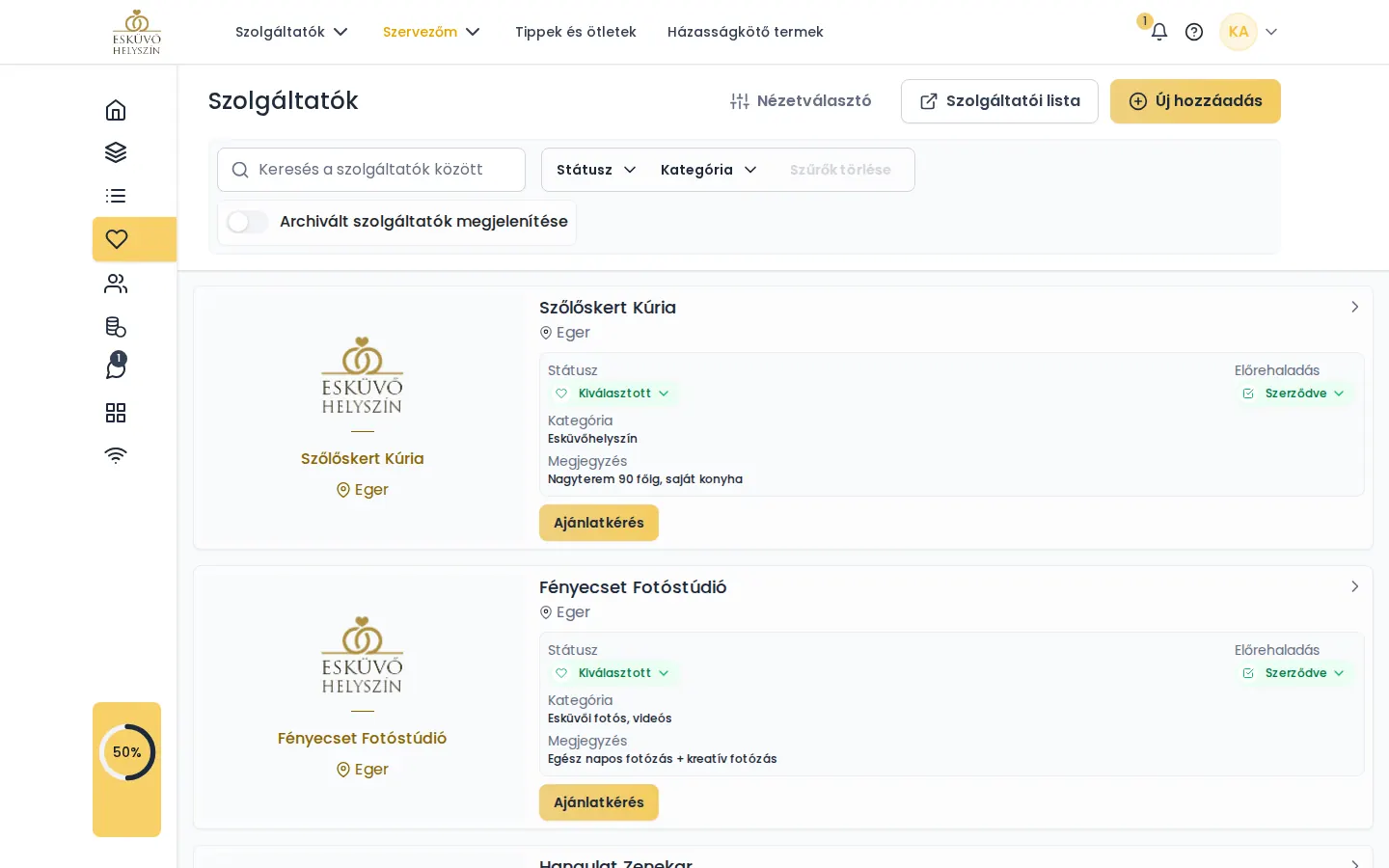The height and width of the screenshot is (868, 1389).
Task: Open the Fényecset Fotóstúdió card title
Action: click(633, 587)
